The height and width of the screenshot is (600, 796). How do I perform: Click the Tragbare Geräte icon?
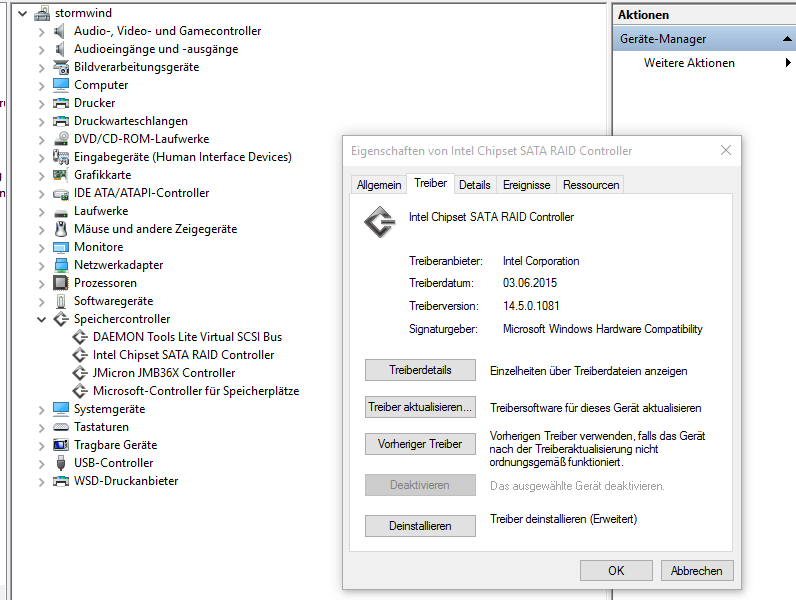point(61,445)
